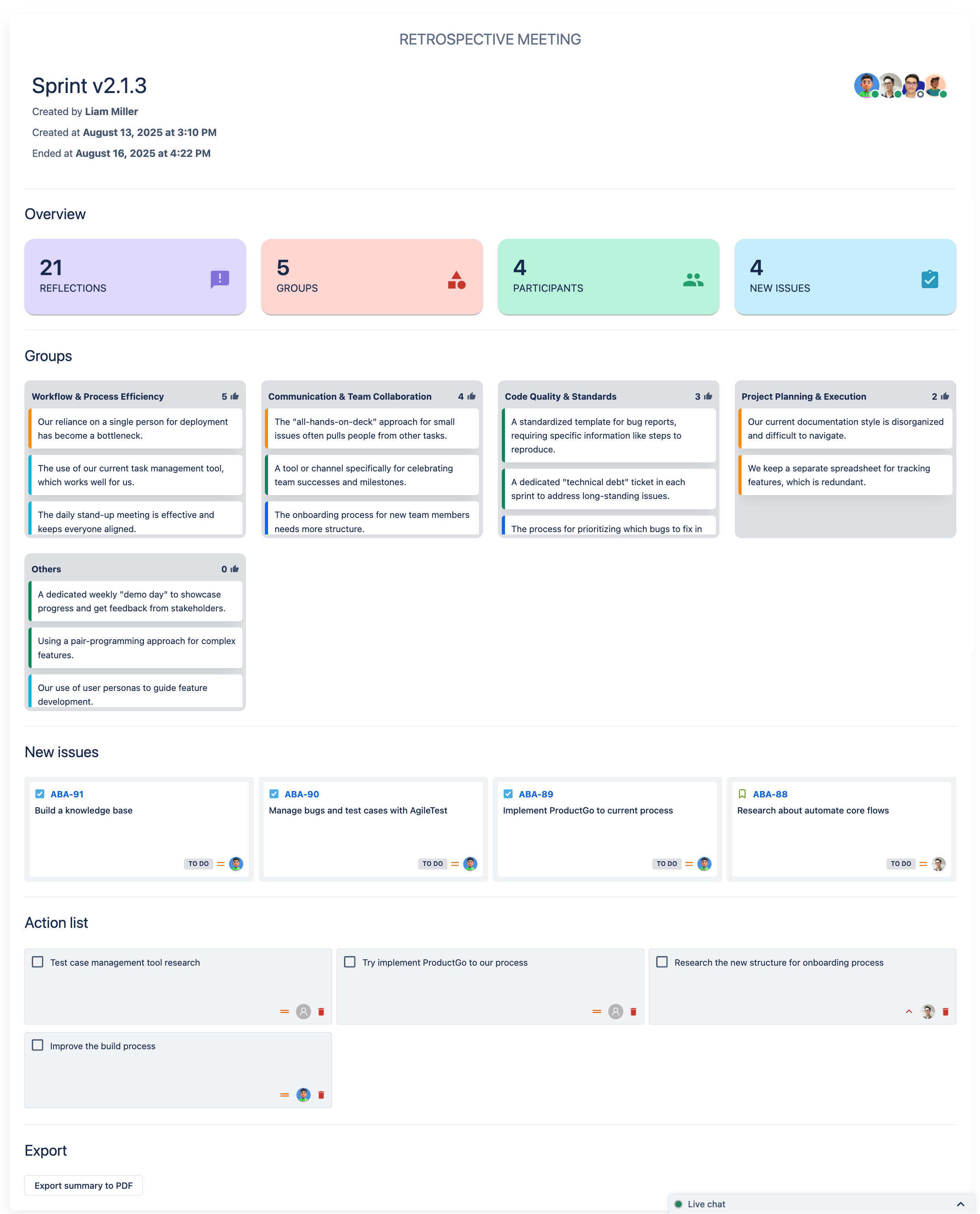The width and height of the screenshot is (980, 1214).
Task: Open priority arrow on onboarding research action
Action: pos(909,1011)
